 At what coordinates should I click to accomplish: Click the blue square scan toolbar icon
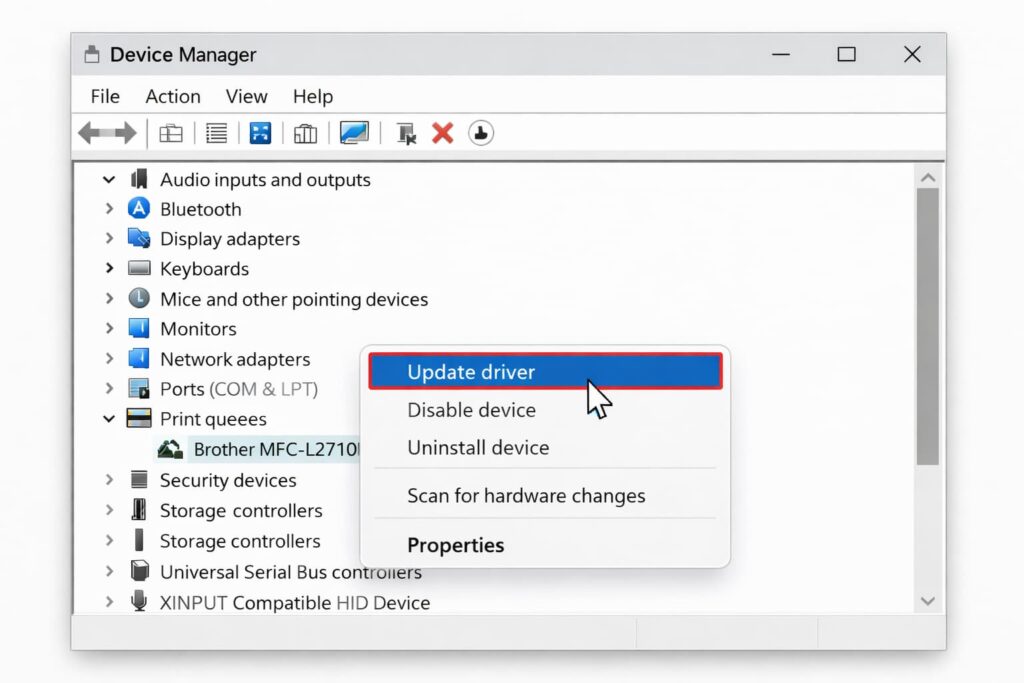tap(260, 133)
